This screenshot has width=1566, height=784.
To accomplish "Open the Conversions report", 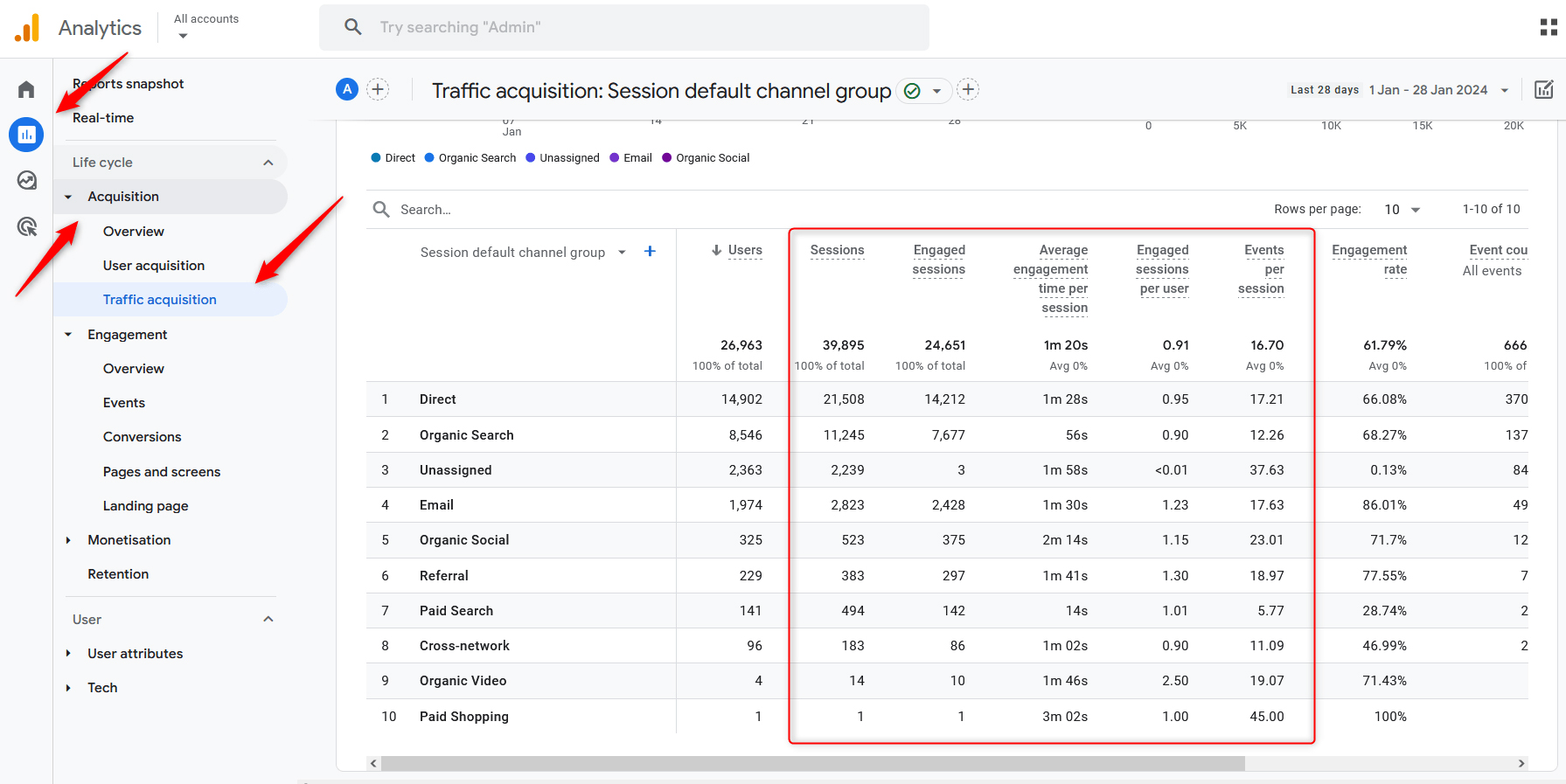I will pyautogui.click(x=143, y=437).
